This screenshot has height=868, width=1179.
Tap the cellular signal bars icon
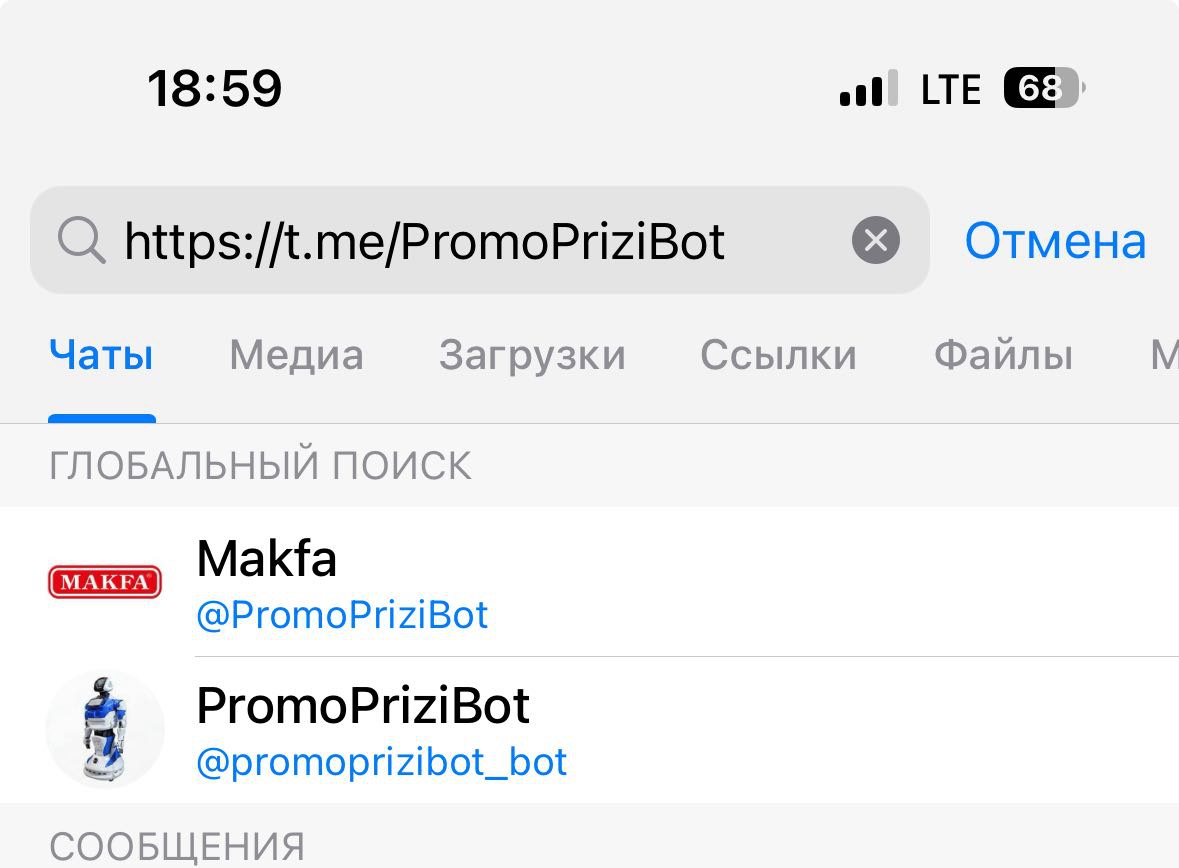[868, 90]
